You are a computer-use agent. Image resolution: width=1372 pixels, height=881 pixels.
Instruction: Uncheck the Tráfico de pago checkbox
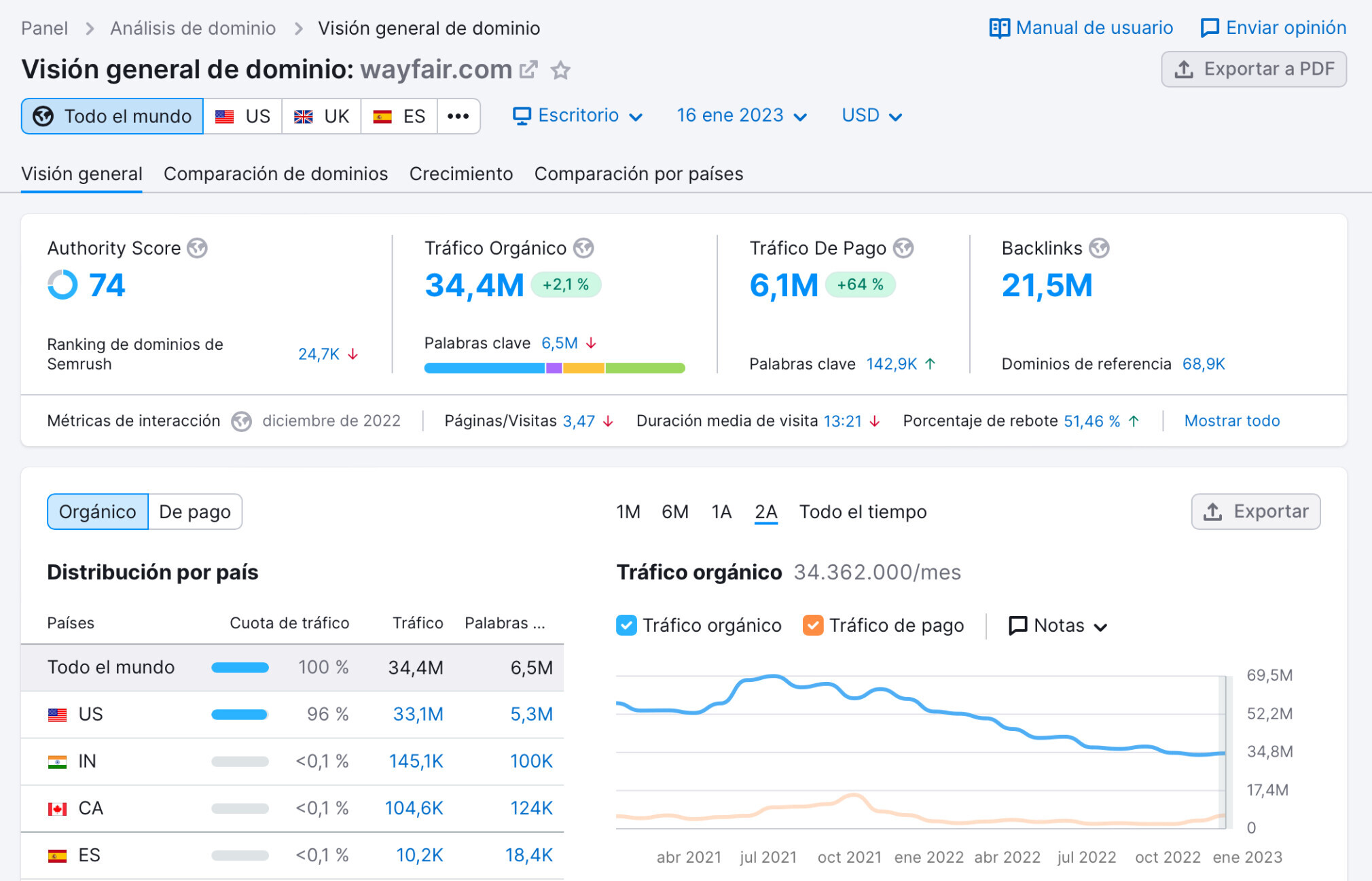[x=813, y=626]
